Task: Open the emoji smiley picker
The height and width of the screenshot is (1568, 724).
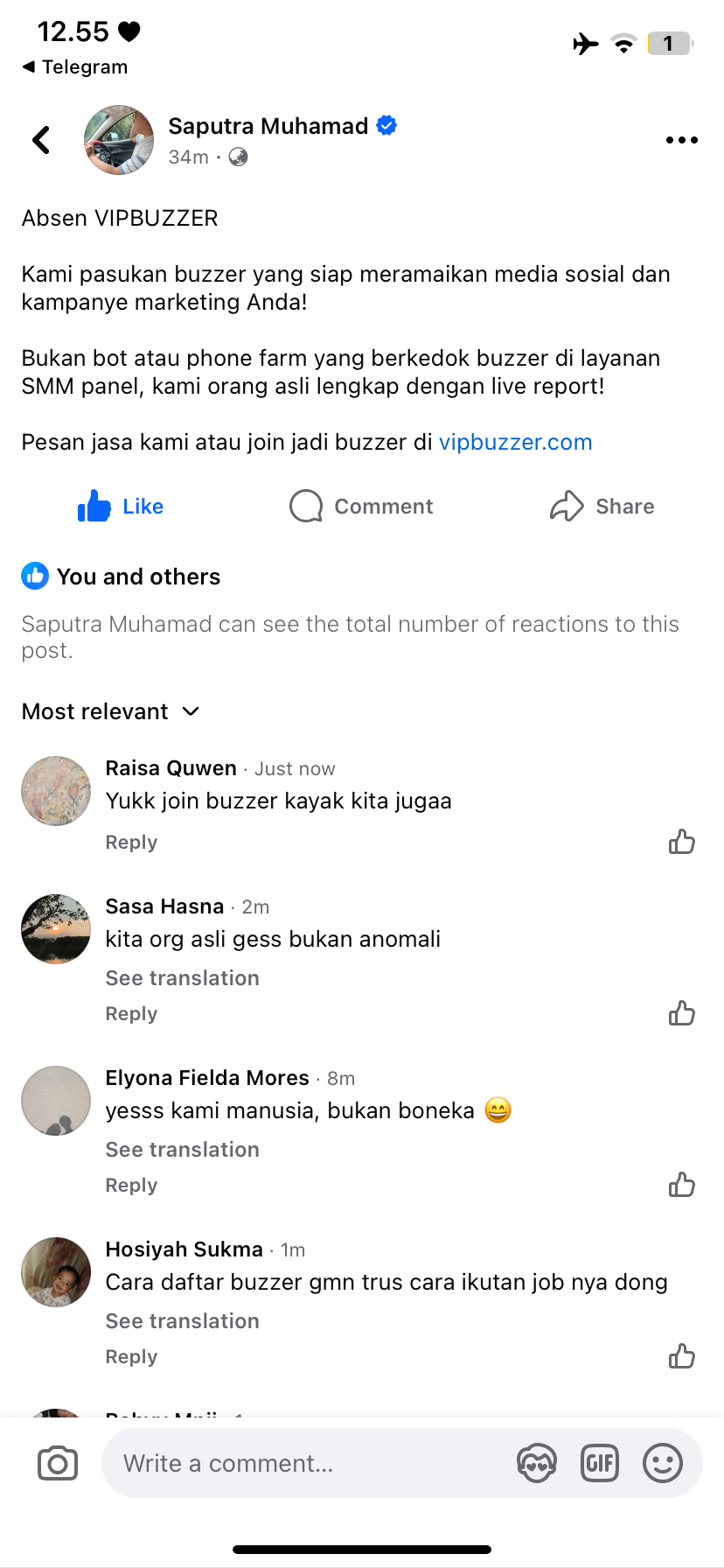Action: point(663,1463)
